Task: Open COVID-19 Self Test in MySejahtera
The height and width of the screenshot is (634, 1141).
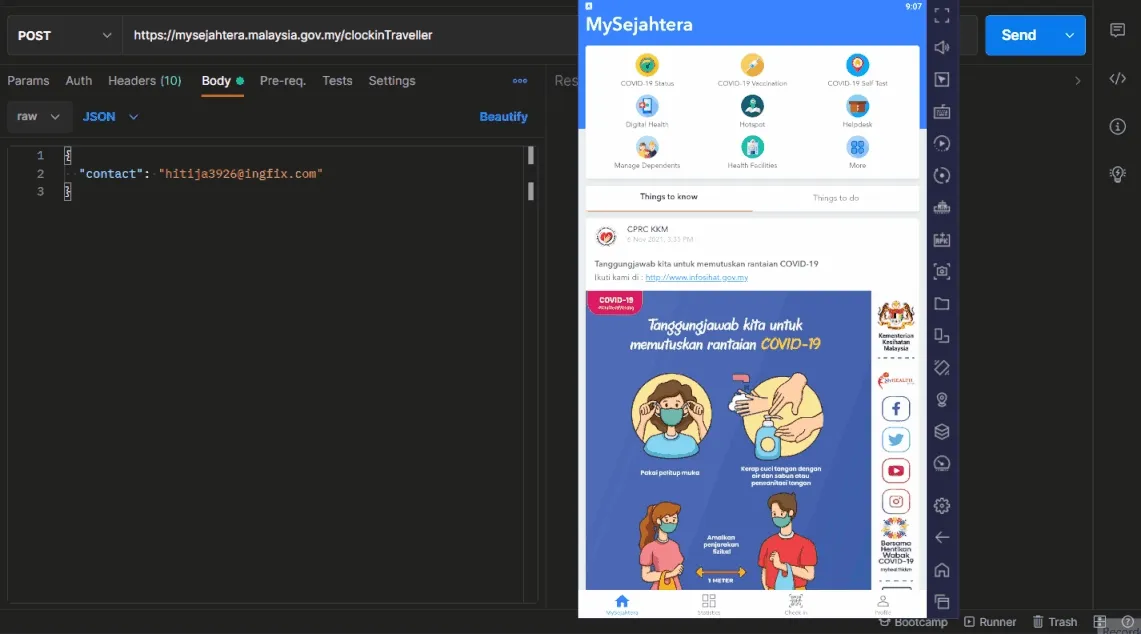Action: pyautogui.click(x=857, y=70)
